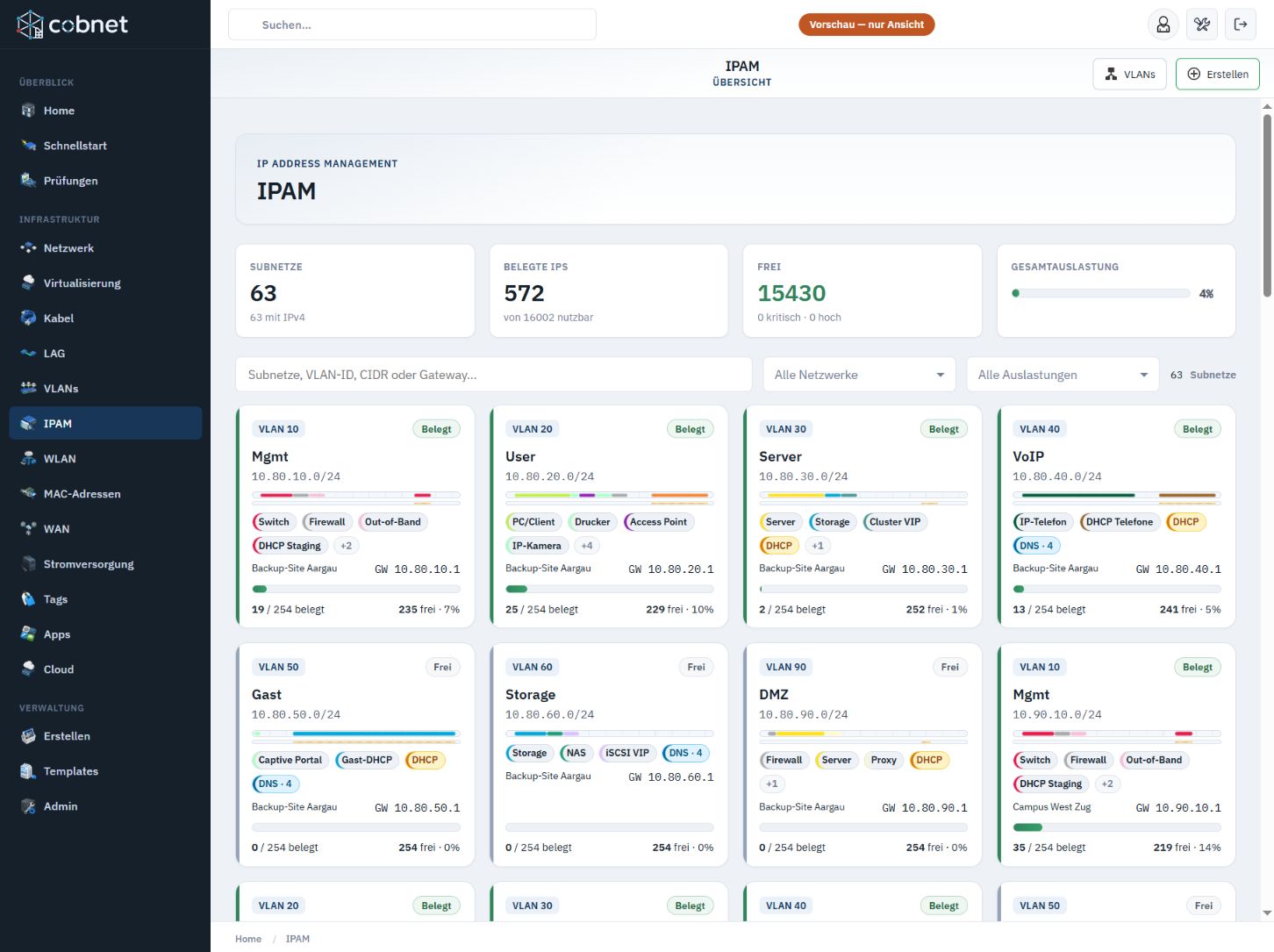Click the Prüfungen sidebar icon
Image resolution: width=1274 pixels, height=952 pixels.
28,181
